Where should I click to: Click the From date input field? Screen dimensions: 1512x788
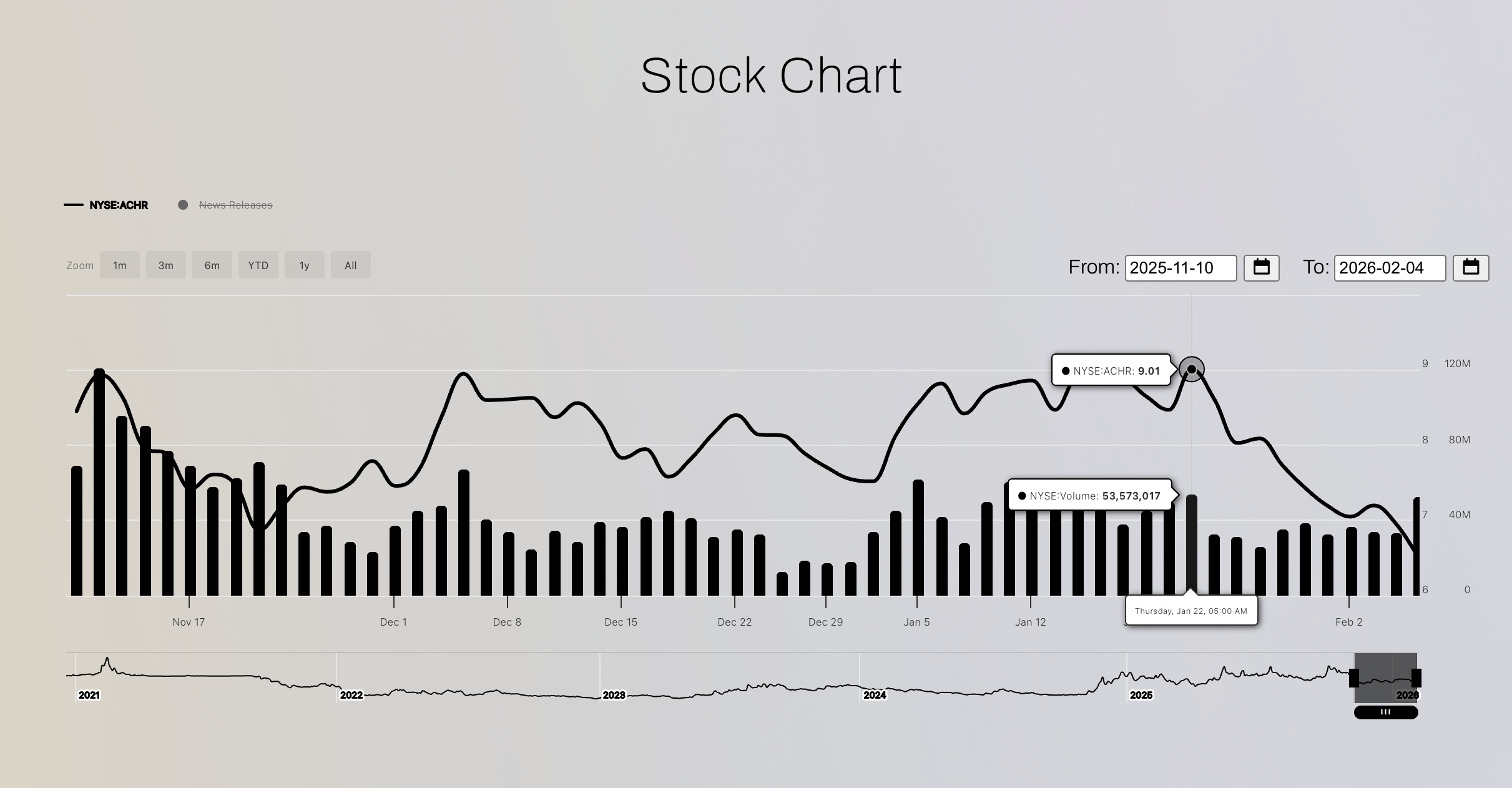point(1180,268)
